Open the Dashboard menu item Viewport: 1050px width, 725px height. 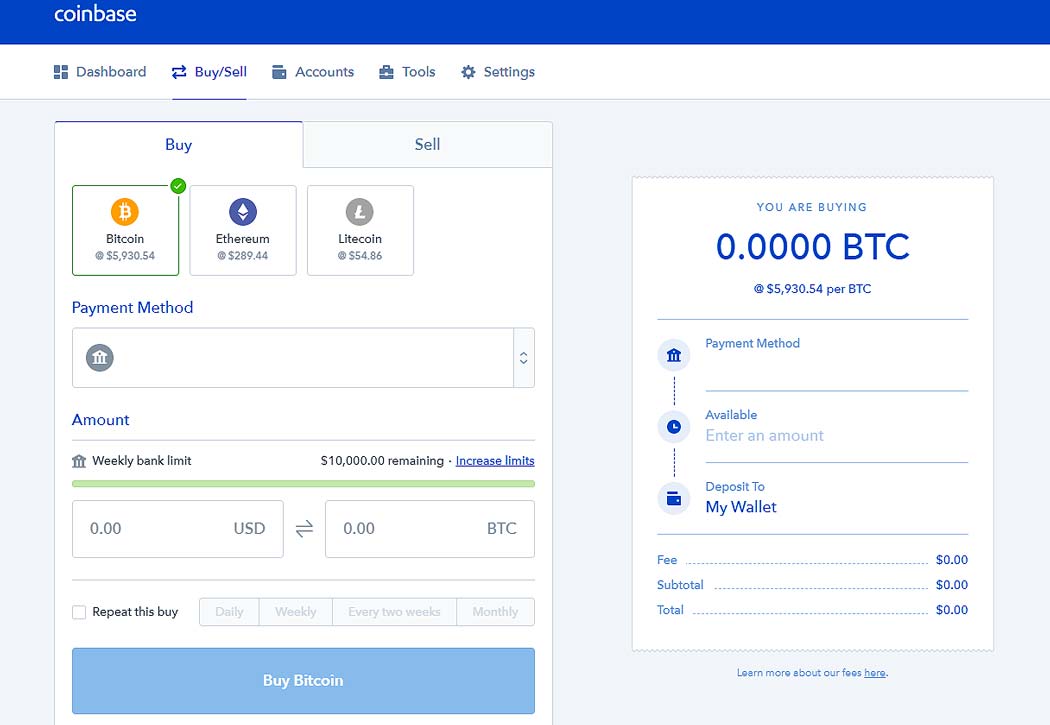[100, 72]
